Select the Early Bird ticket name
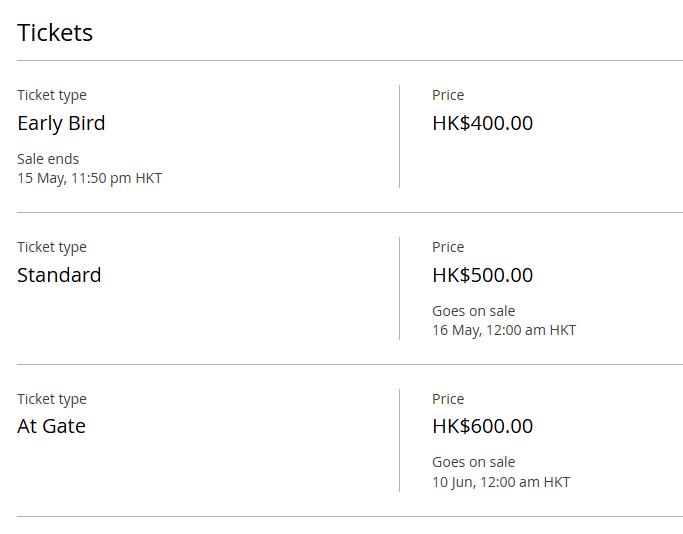 pyautogui.click(x=61, y=123)
